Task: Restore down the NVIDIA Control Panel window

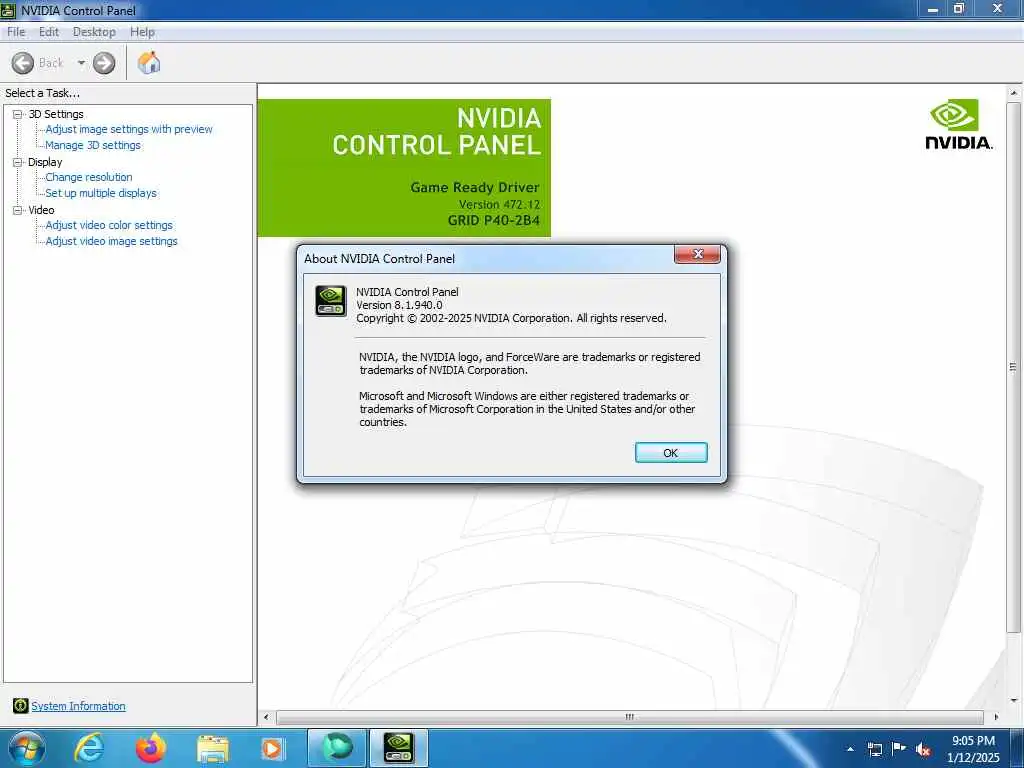Action: pos(959,9)
